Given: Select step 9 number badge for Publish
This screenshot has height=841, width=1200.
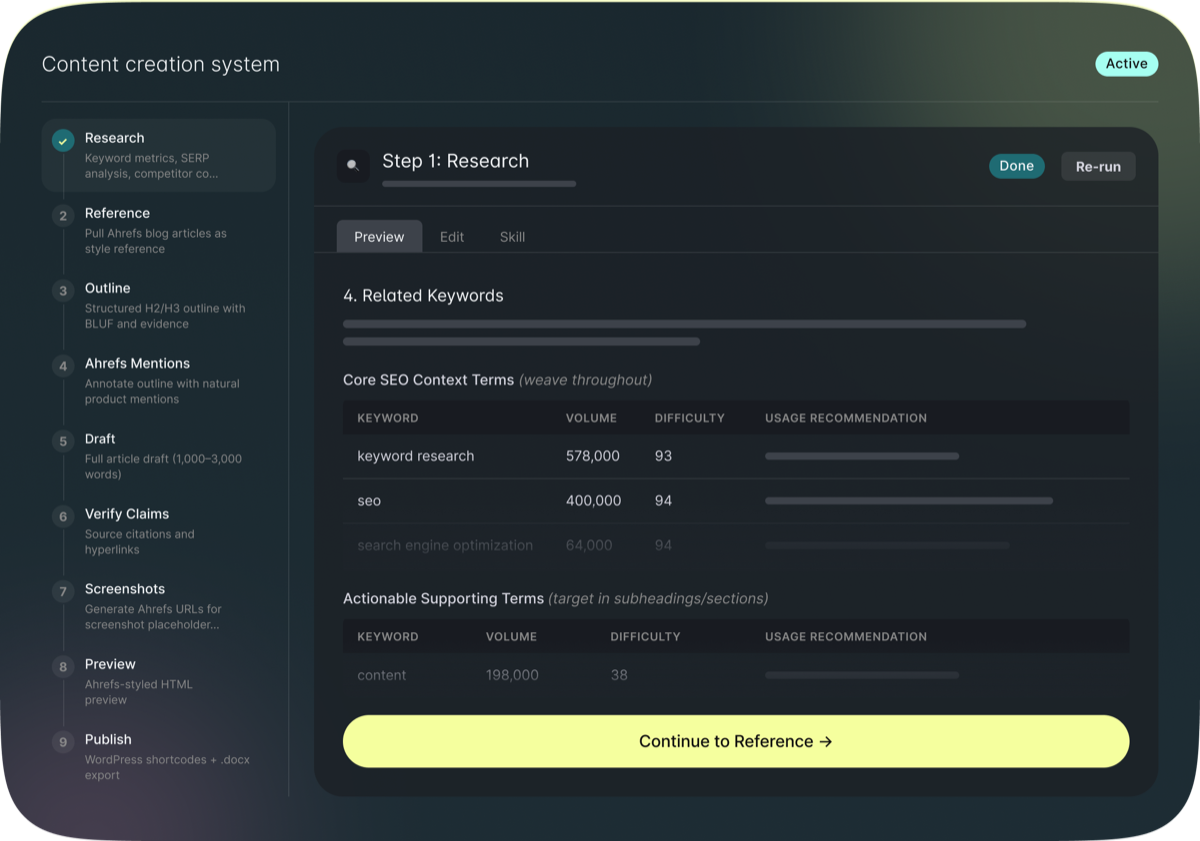Looking at the screenshot, I should [x=63, y=742].
